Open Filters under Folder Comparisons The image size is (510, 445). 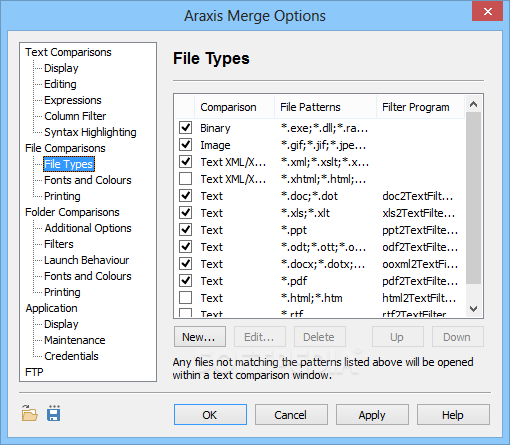click(x=59, y=244)
